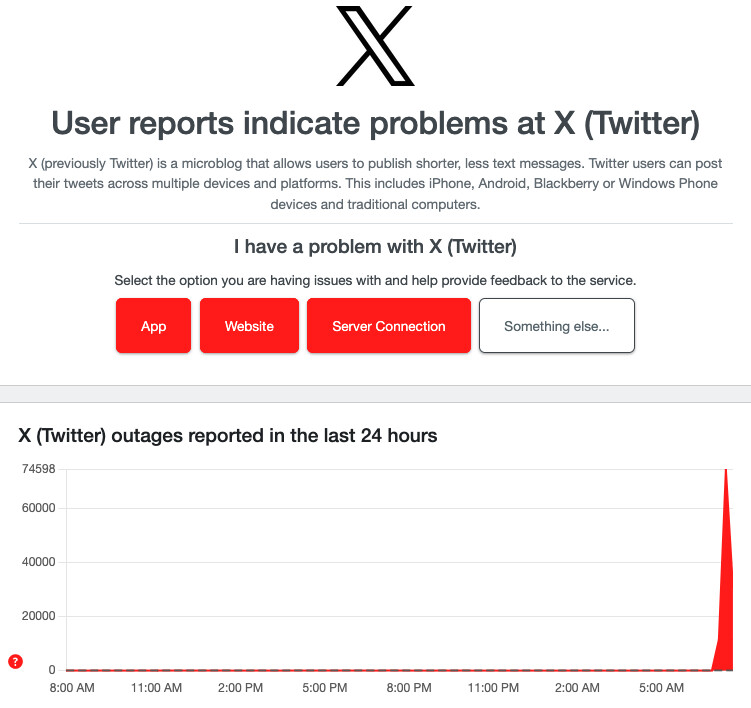Click the 11:00 AM axis label
The width and height of the screenshot is (751, 708).
(x=157, y=688)
